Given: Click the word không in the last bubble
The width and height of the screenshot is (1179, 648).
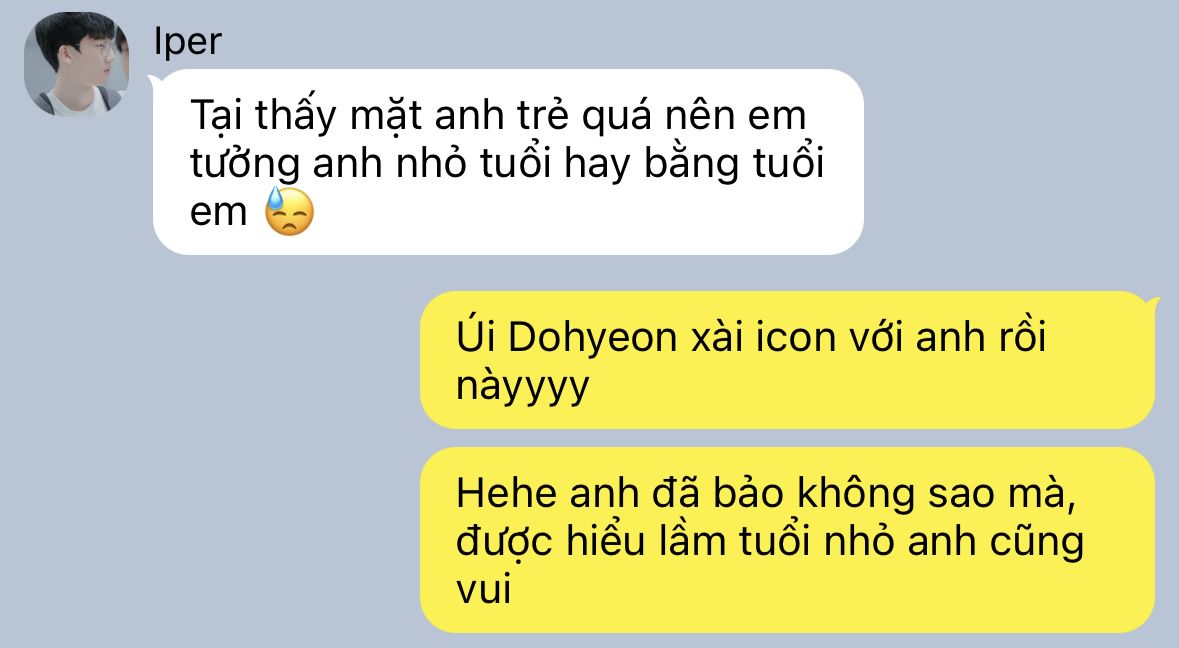Looking at the screenshot, I should [x=856, y=495].
